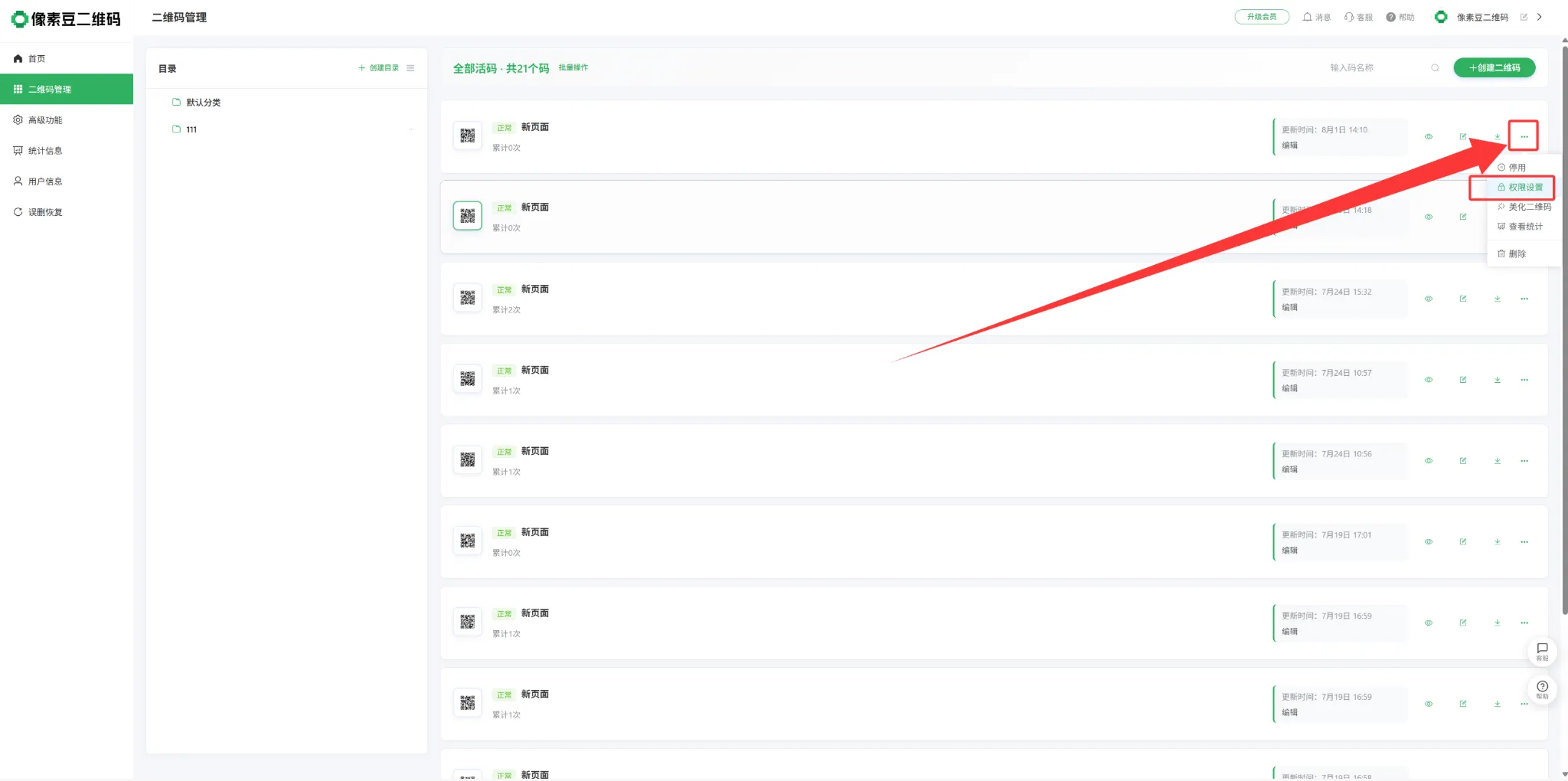The image size is (1568, 781).
Task: Click 创建目录 to add a directory
Action: (x=379, y=68)
